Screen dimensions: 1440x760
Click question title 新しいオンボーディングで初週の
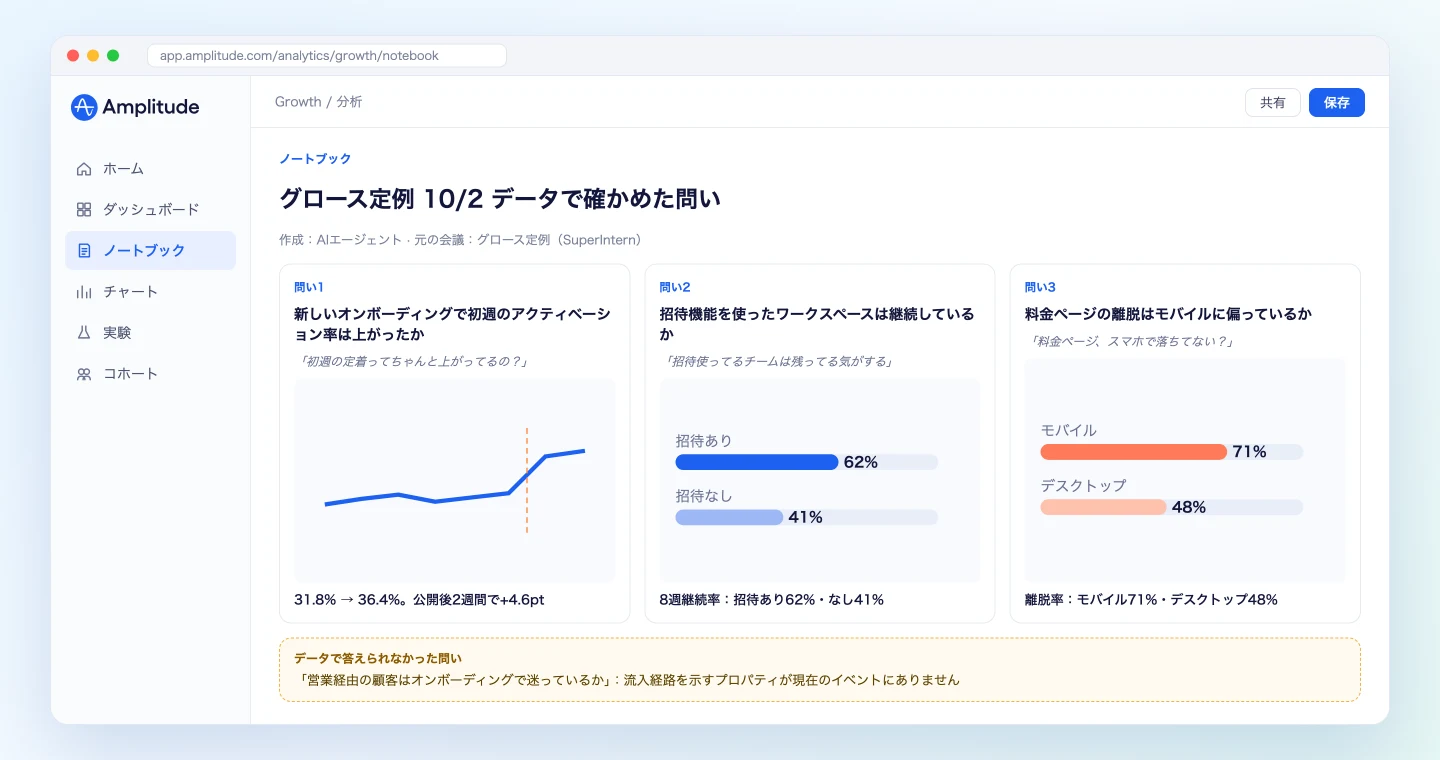point(452,324)
